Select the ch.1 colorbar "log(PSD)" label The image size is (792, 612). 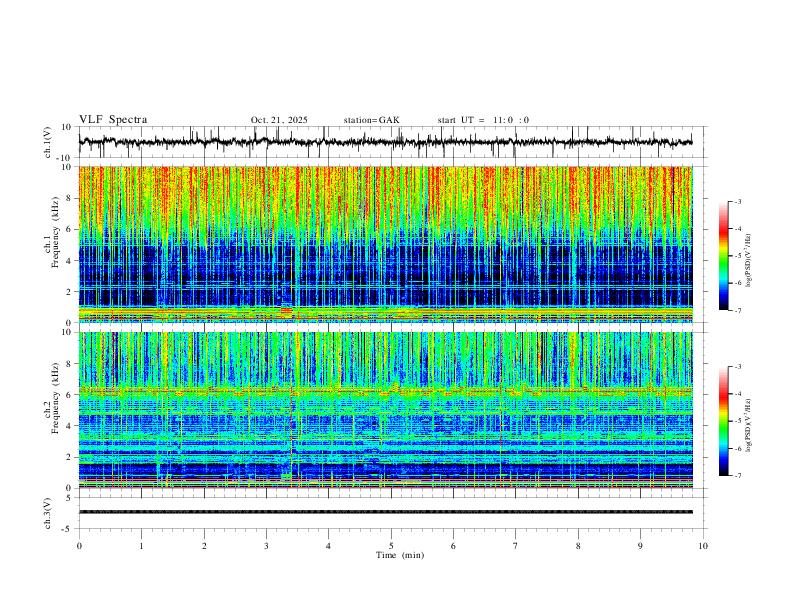click(748, 261)
